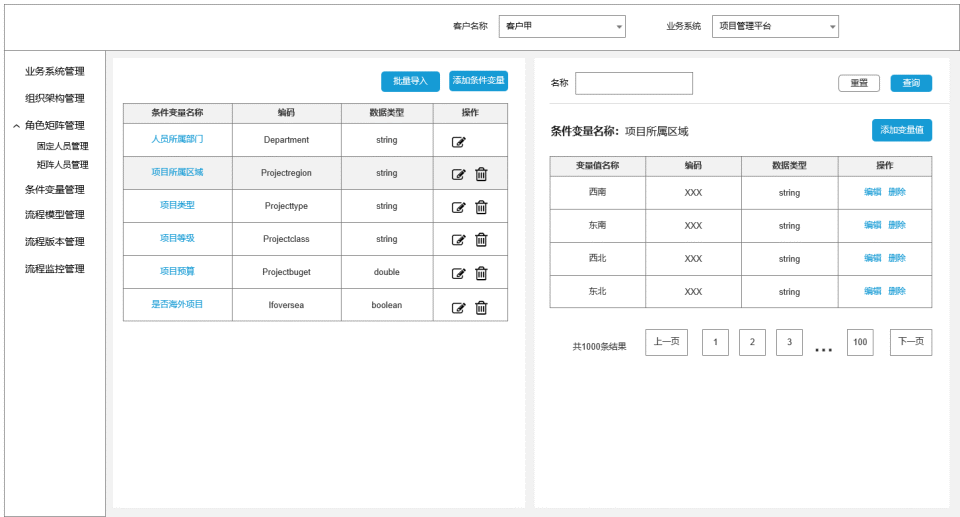Go to page 100
The image size is (960, 517).
click(860, 342)
